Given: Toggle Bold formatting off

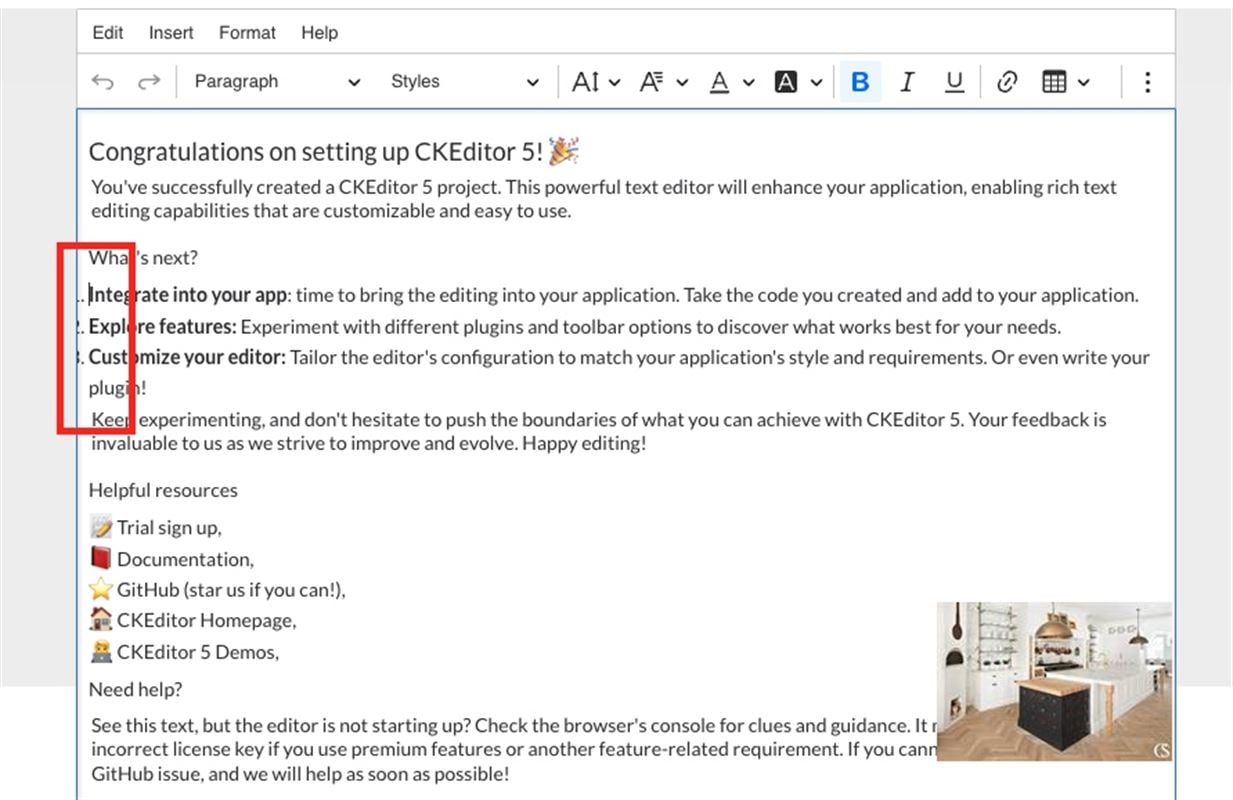Looking at the screenshot, I should [x=859, y=82].
